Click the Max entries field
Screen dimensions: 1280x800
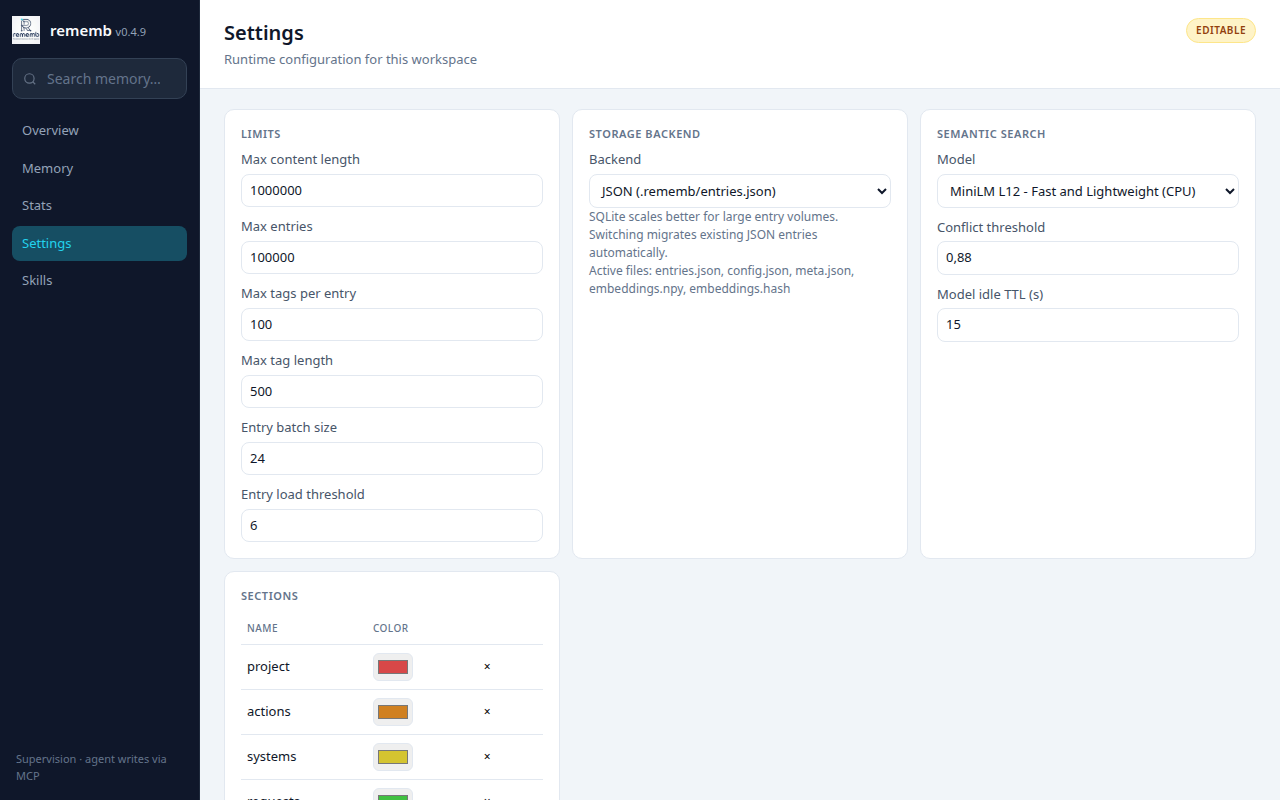[x=392, y=257]
